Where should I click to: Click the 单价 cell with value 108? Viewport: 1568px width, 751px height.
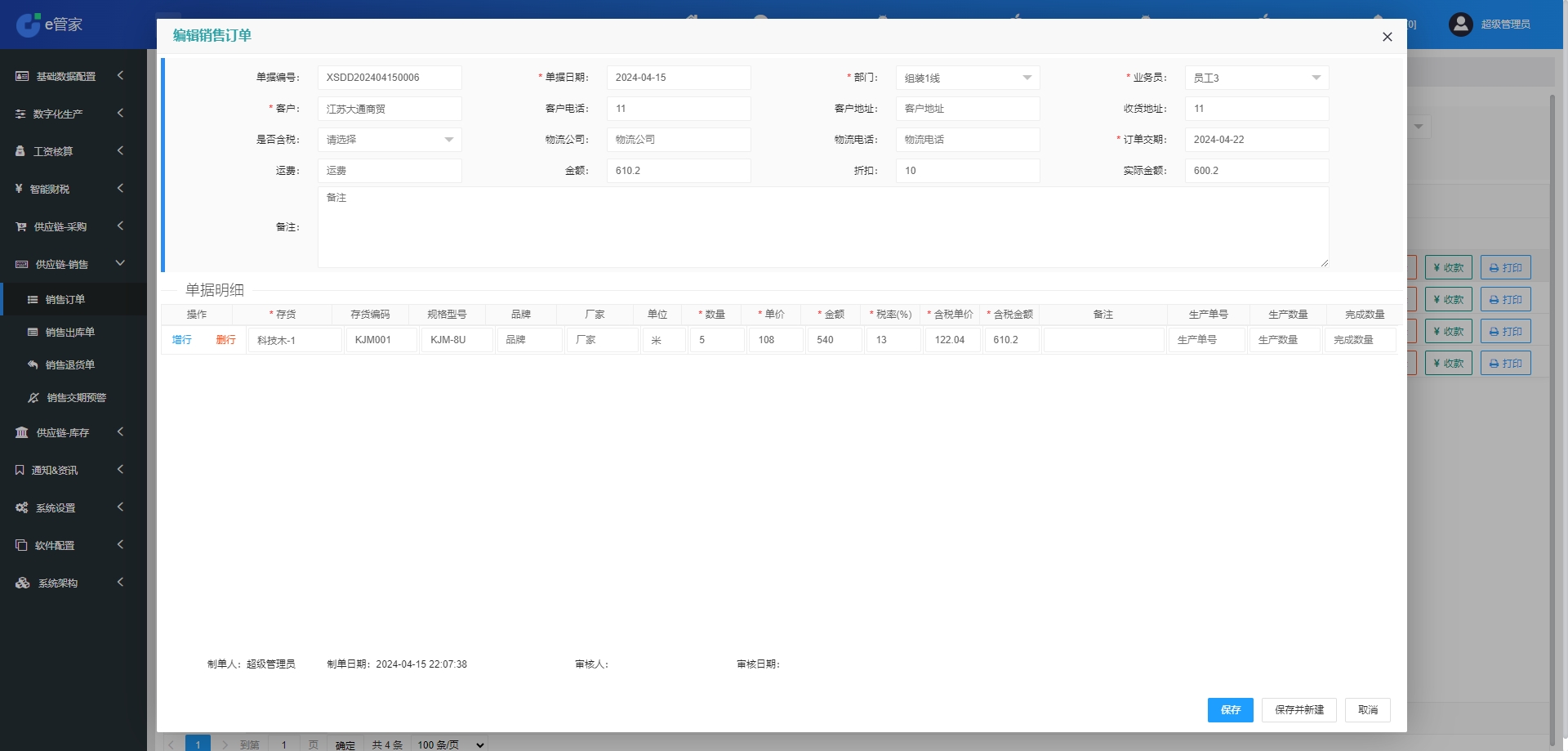pos(777,340)
